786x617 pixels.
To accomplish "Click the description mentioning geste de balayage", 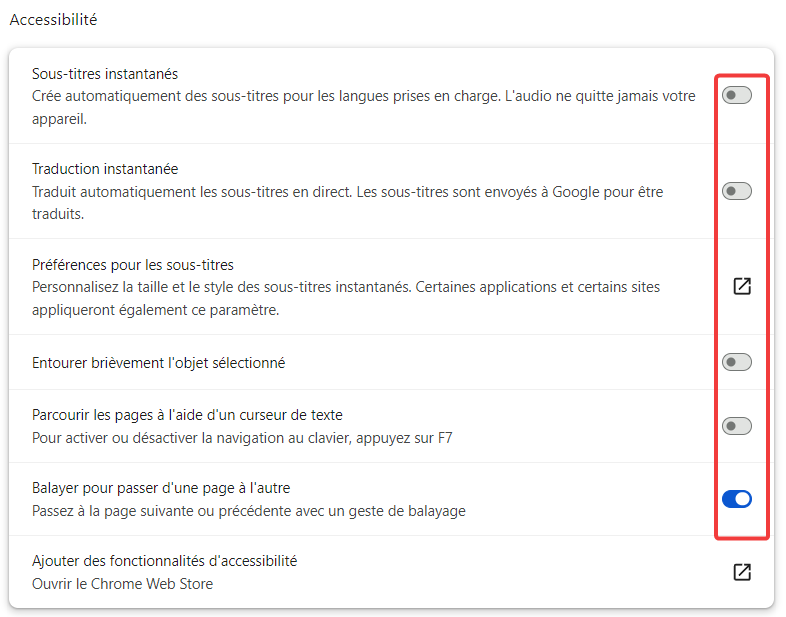I will [x=249, y=511].
